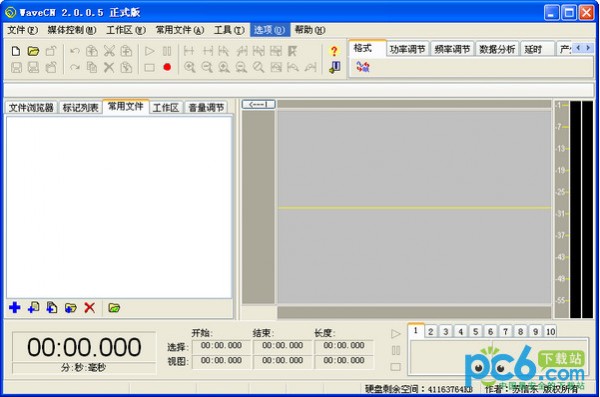
Task: Add a favorite file with the blue plus icon
Action: click(15, 307)
